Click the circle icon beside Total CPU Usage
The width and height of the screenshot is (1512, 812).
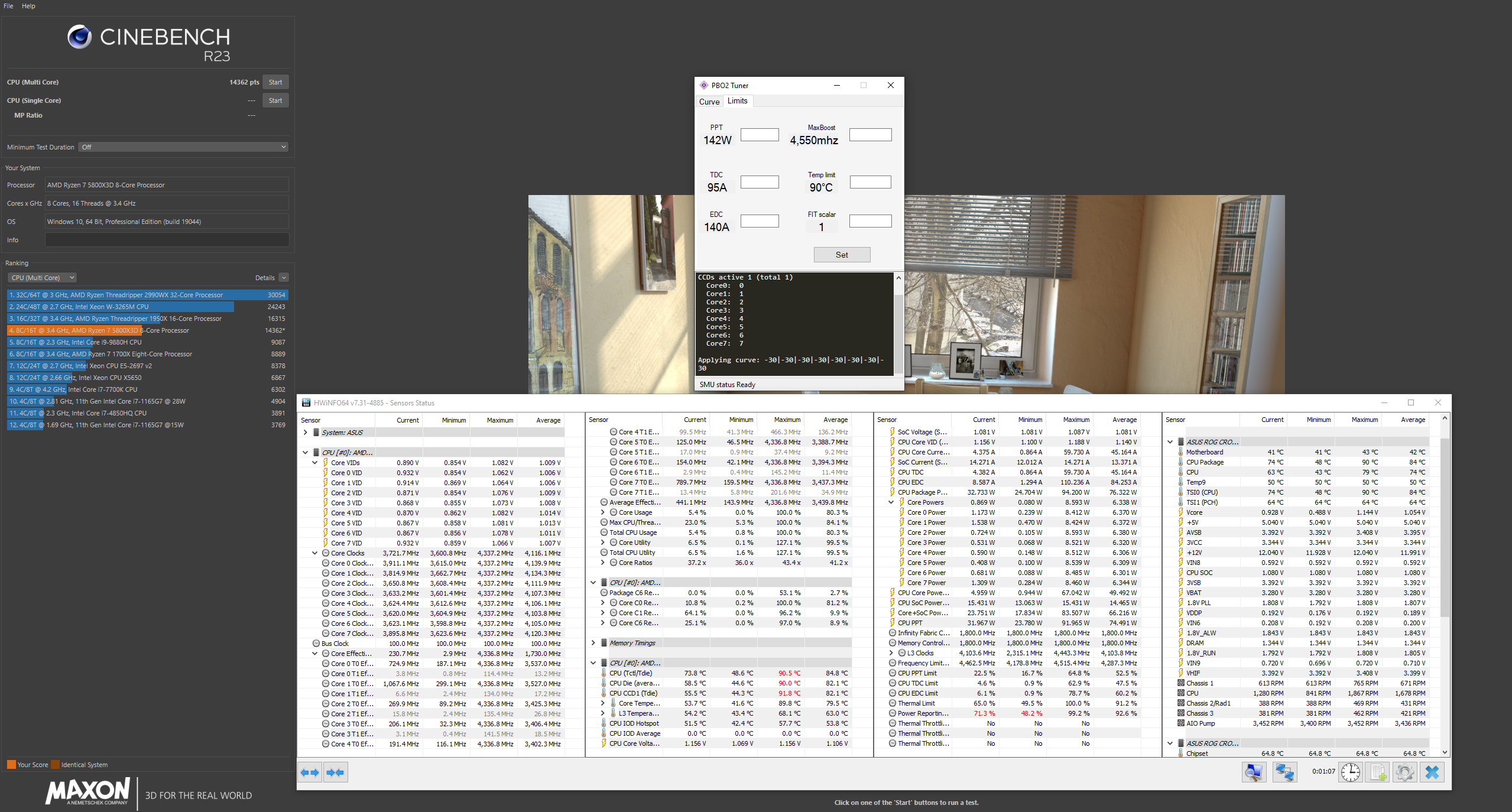(604, 532)
